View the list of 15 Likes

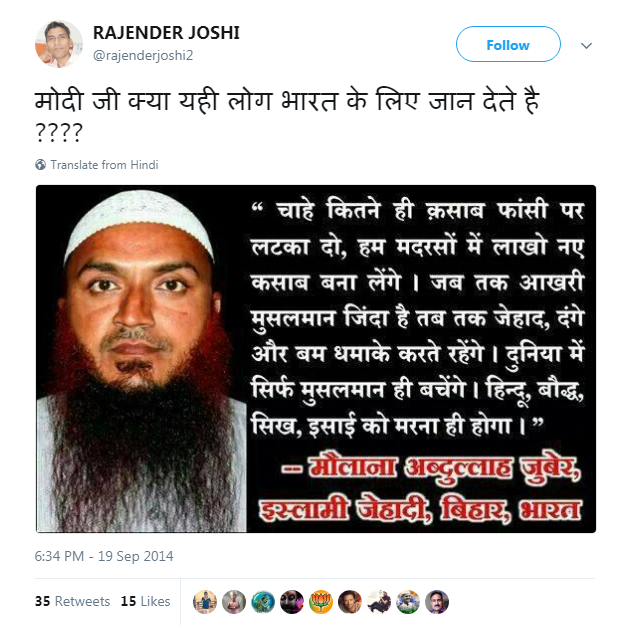(145, 601)
